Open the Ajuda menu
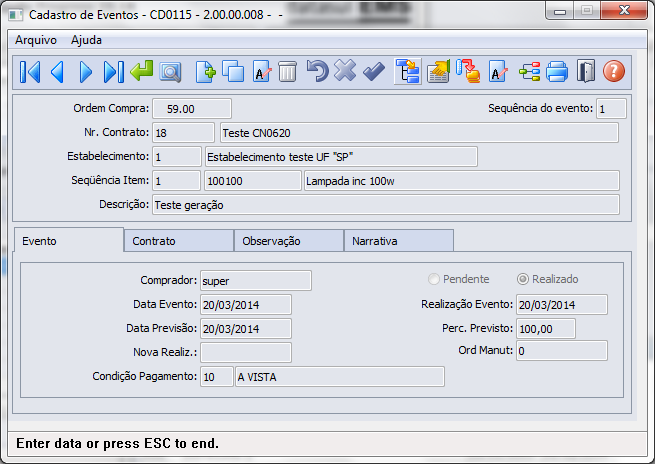The height and width of the screenshot is (464, 655). click(86, 40)
